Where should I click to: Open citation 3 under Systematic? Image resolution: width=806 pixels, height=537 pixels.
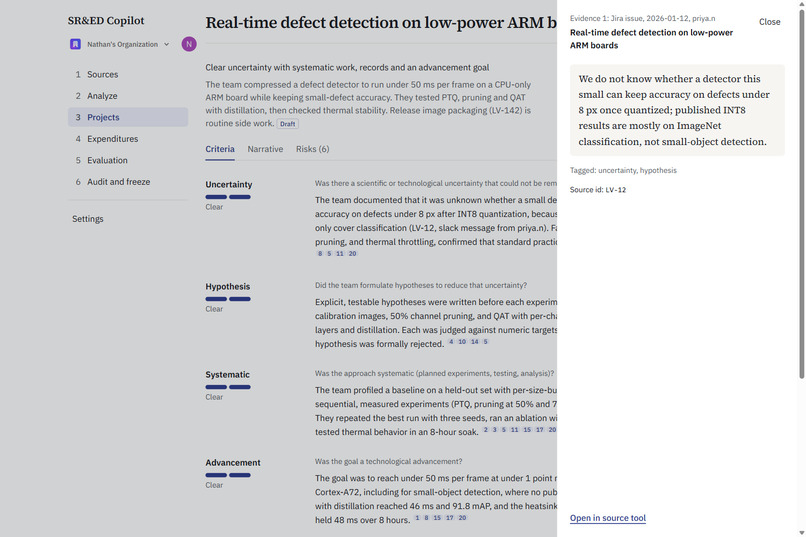click(x=494, y=430)
